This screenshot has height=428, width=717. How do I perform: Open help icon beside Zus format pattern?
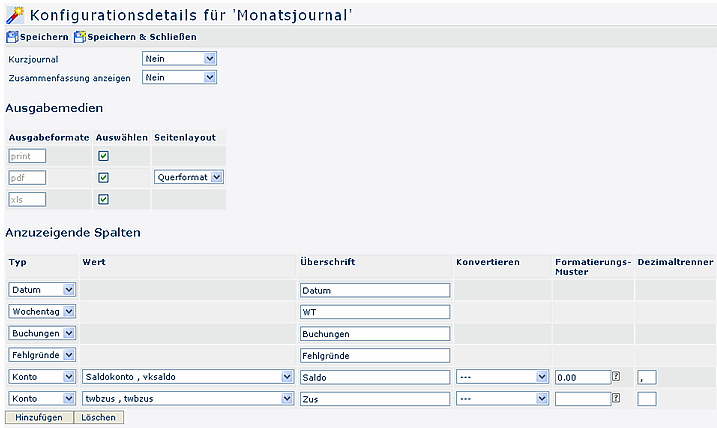tap(616, 398)
